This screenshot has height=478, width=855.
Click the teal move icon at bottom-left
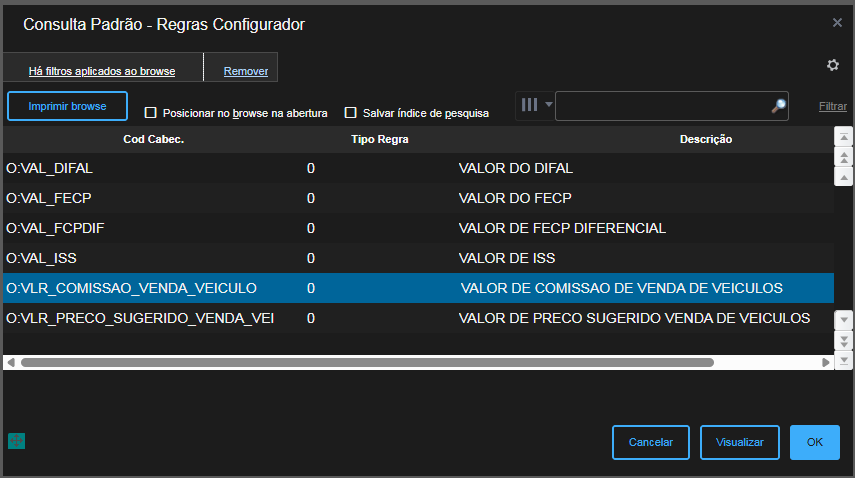pyautogui.click(x=16, y=440)
